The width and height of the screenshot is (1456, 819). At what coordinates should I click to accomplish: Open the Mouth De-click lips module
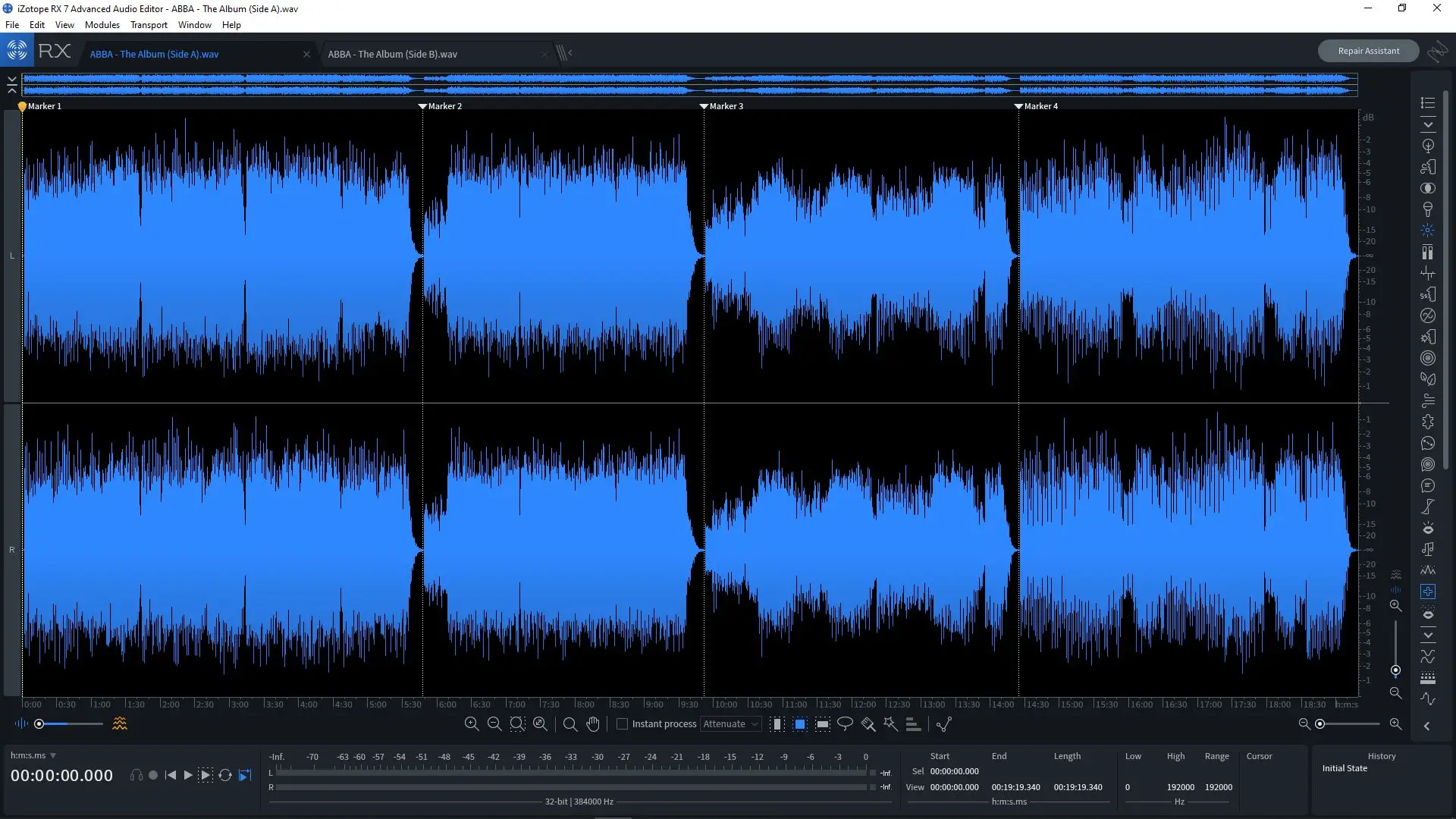tap(1428, 528)
